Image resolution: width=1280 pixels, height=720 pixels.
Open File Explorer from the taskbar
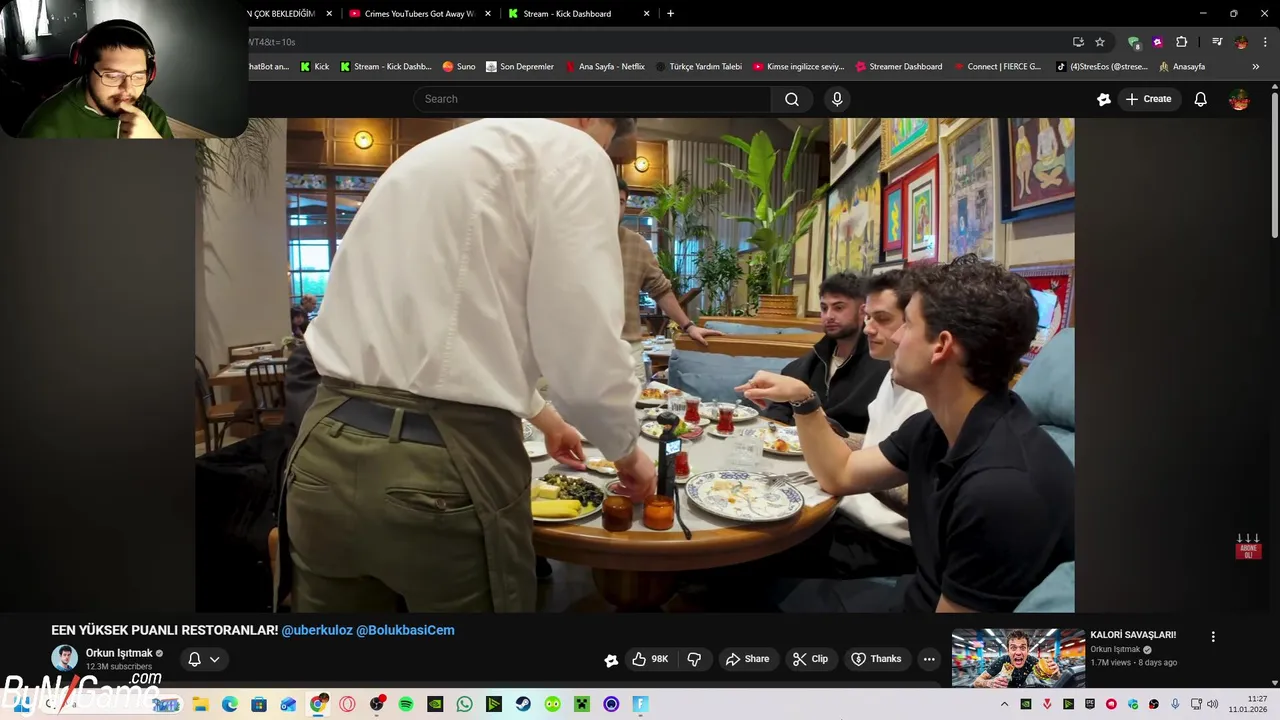pos(200,704)
